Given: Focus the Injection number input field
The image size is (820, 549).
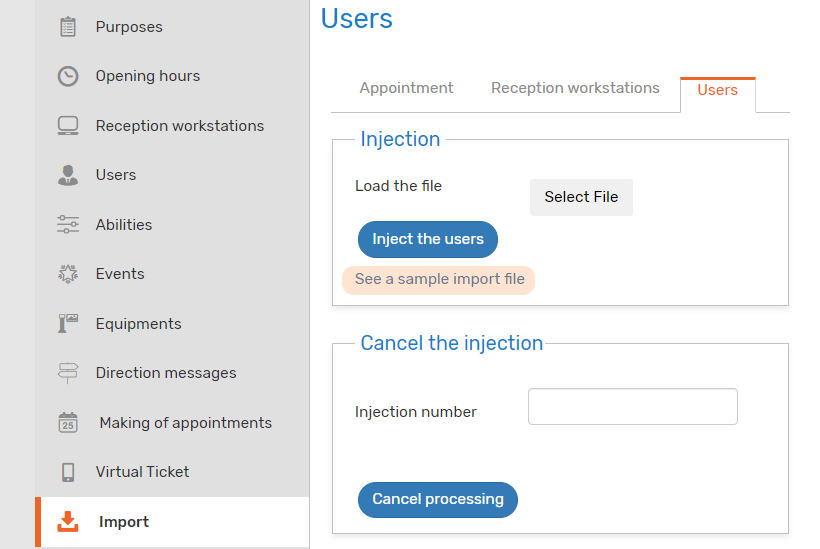Looking at the screenshot, I should [632, 406].
